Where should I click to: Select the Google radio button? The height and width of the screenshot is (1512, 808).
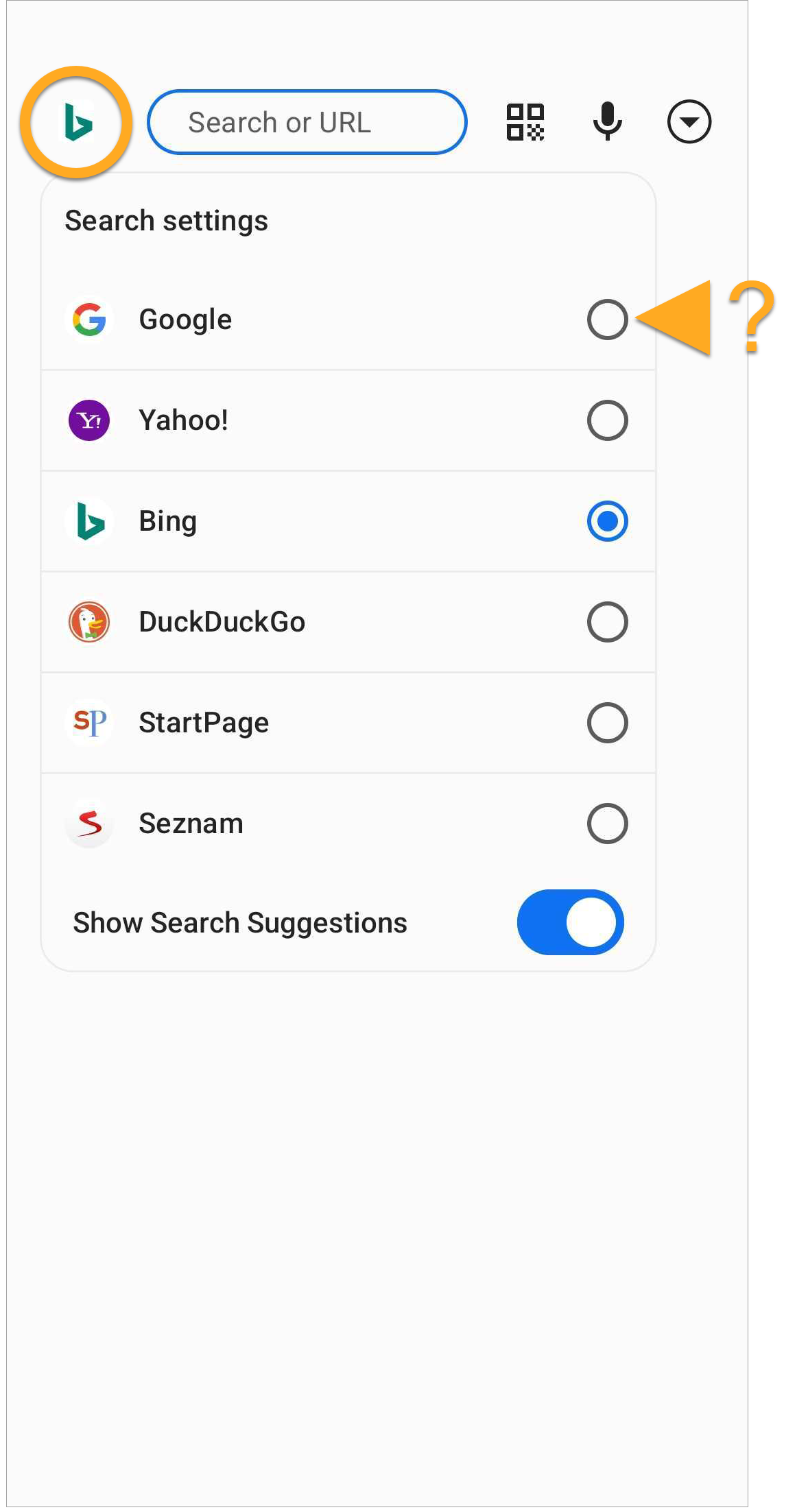607,320
